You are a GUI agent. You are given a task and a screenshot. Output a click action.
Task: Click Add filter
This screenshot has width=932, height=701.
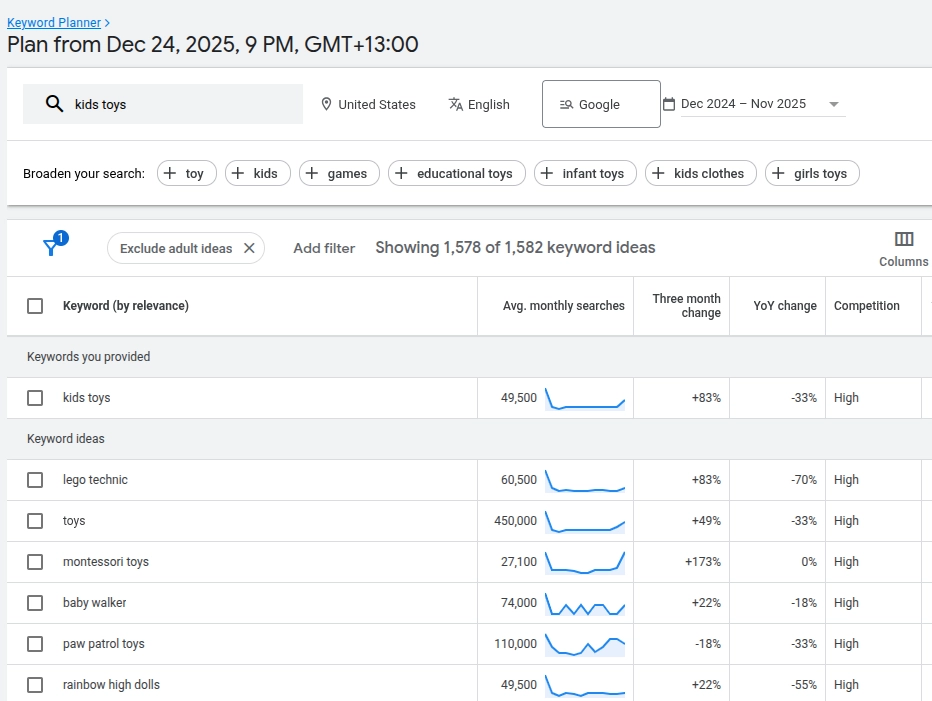(x=324, y=248)
